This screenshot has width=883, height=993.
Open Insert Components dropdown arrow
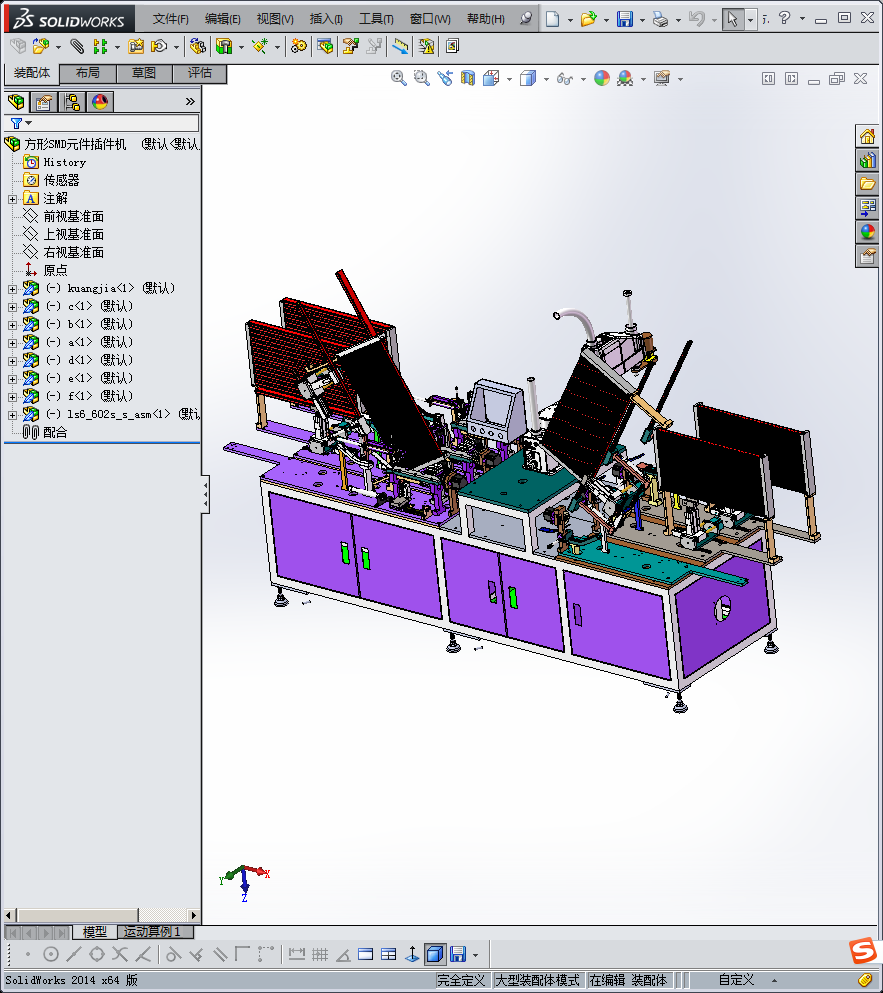click(58, 46)
